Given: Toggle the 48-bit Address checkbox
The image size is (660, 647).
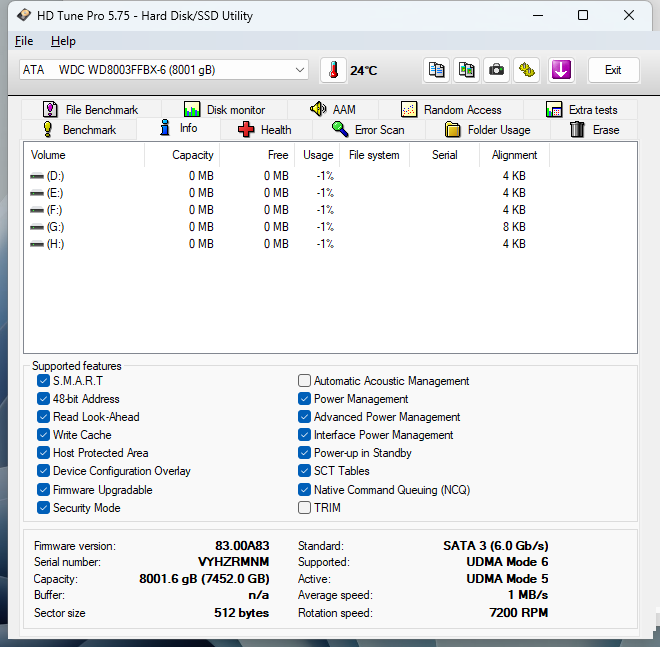Looking at the screenshot, I should click(43, 399).
